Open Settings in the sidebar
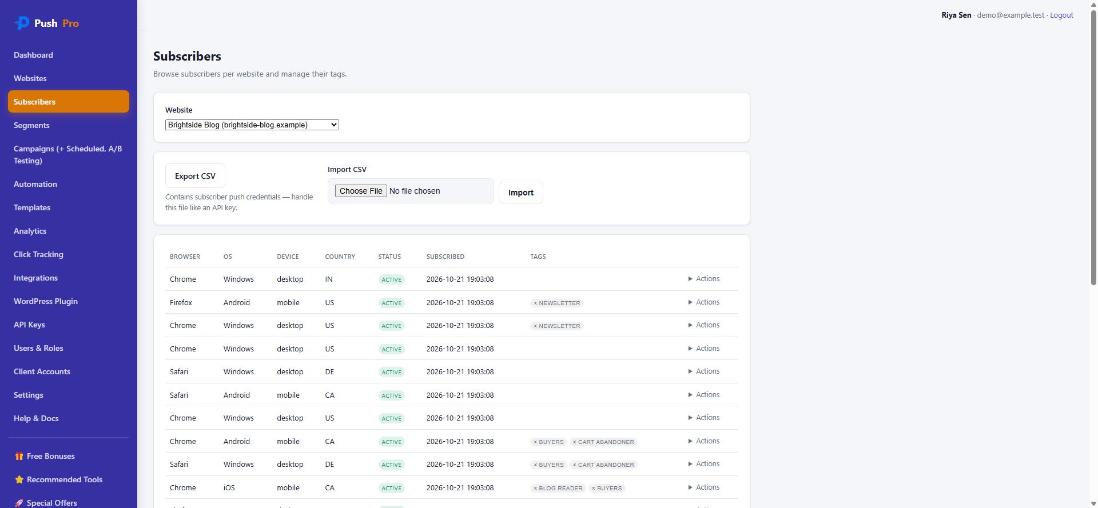Viewport: 1098px width, 508px height. click(69, 395)
